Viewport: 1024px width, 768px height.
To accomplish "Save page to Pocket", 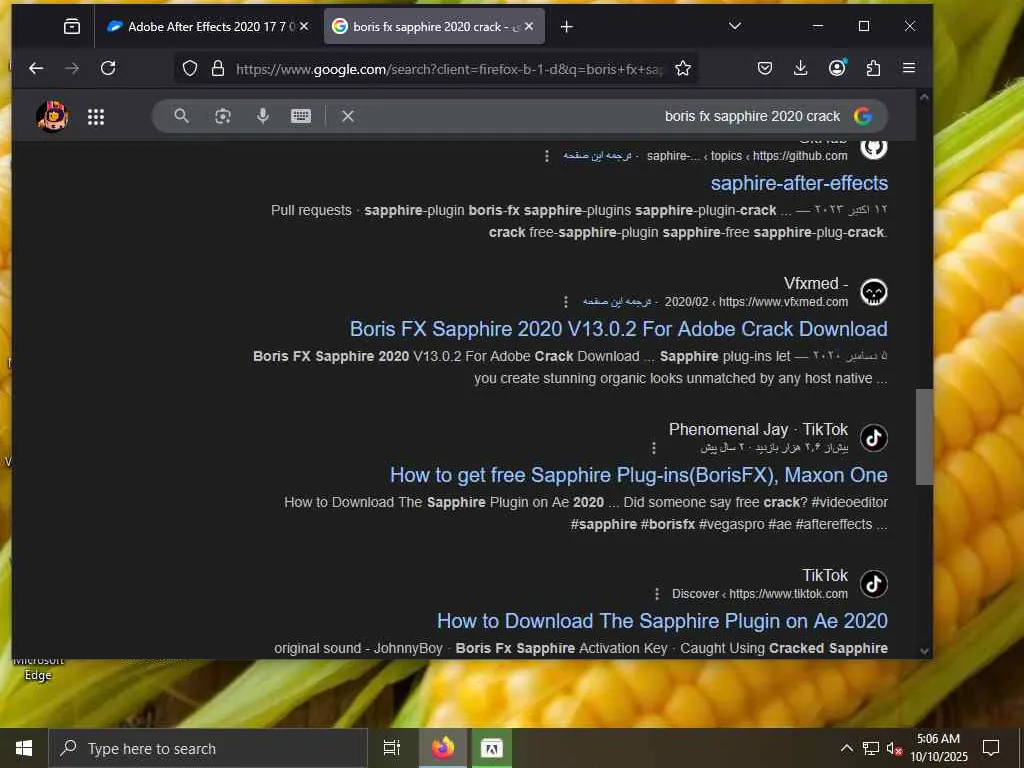I will pyautogui.click(x=765, y=68).
